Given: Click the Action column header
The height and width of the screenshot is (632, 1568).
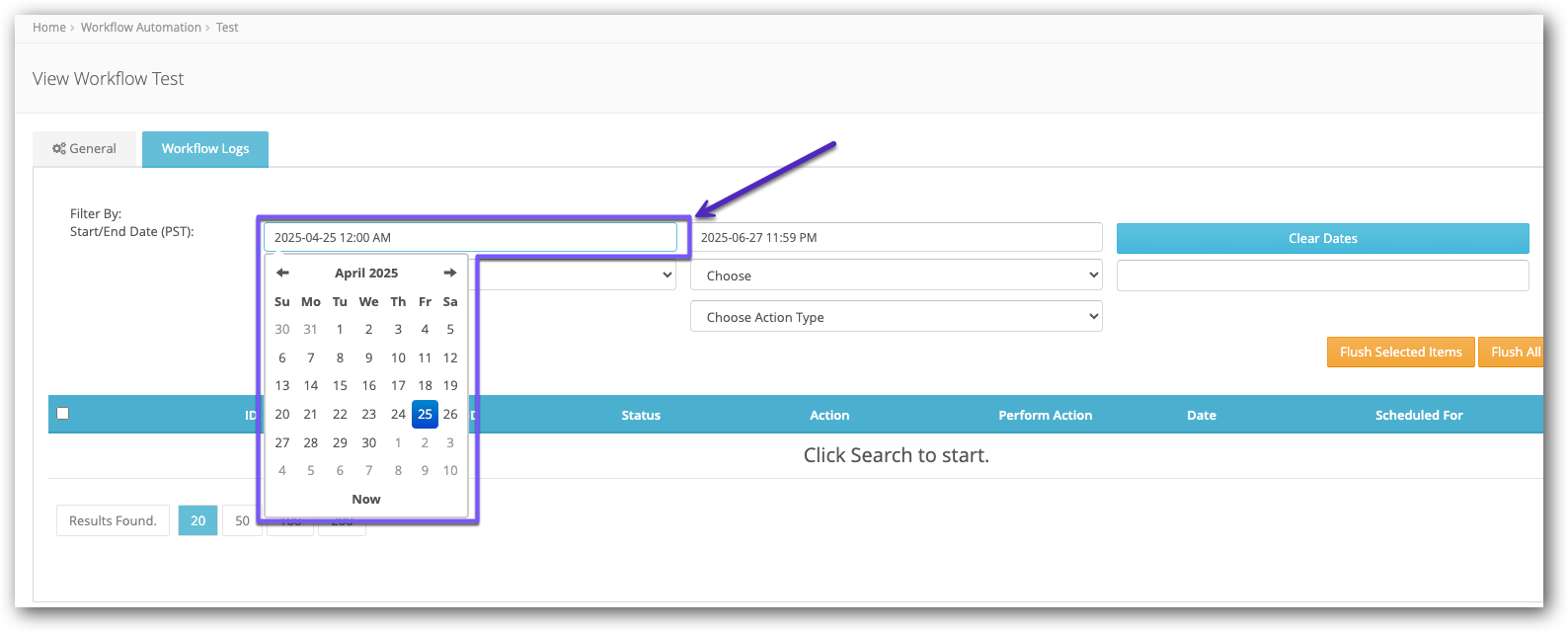Looking at the screenshot, I should pyautogui.click(x=829, y=415).
